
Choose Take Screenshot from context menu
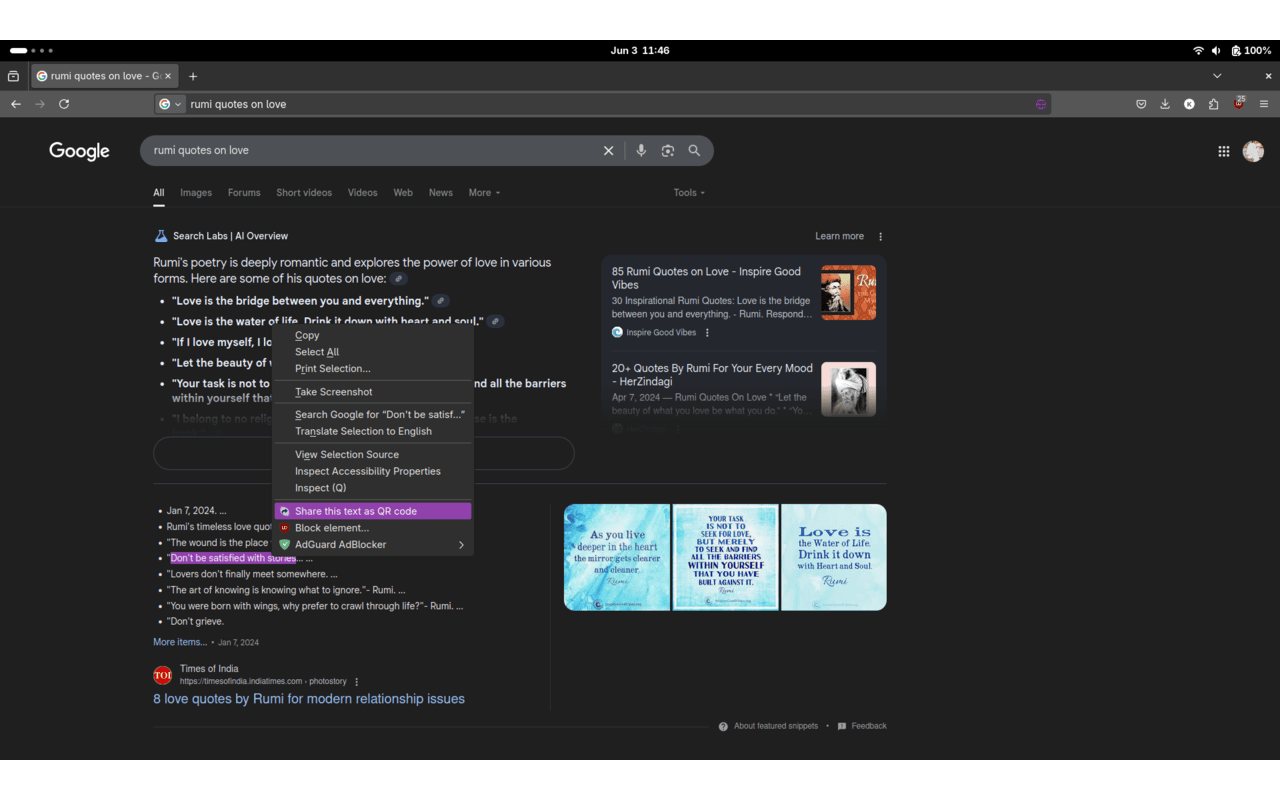[373, 392]
